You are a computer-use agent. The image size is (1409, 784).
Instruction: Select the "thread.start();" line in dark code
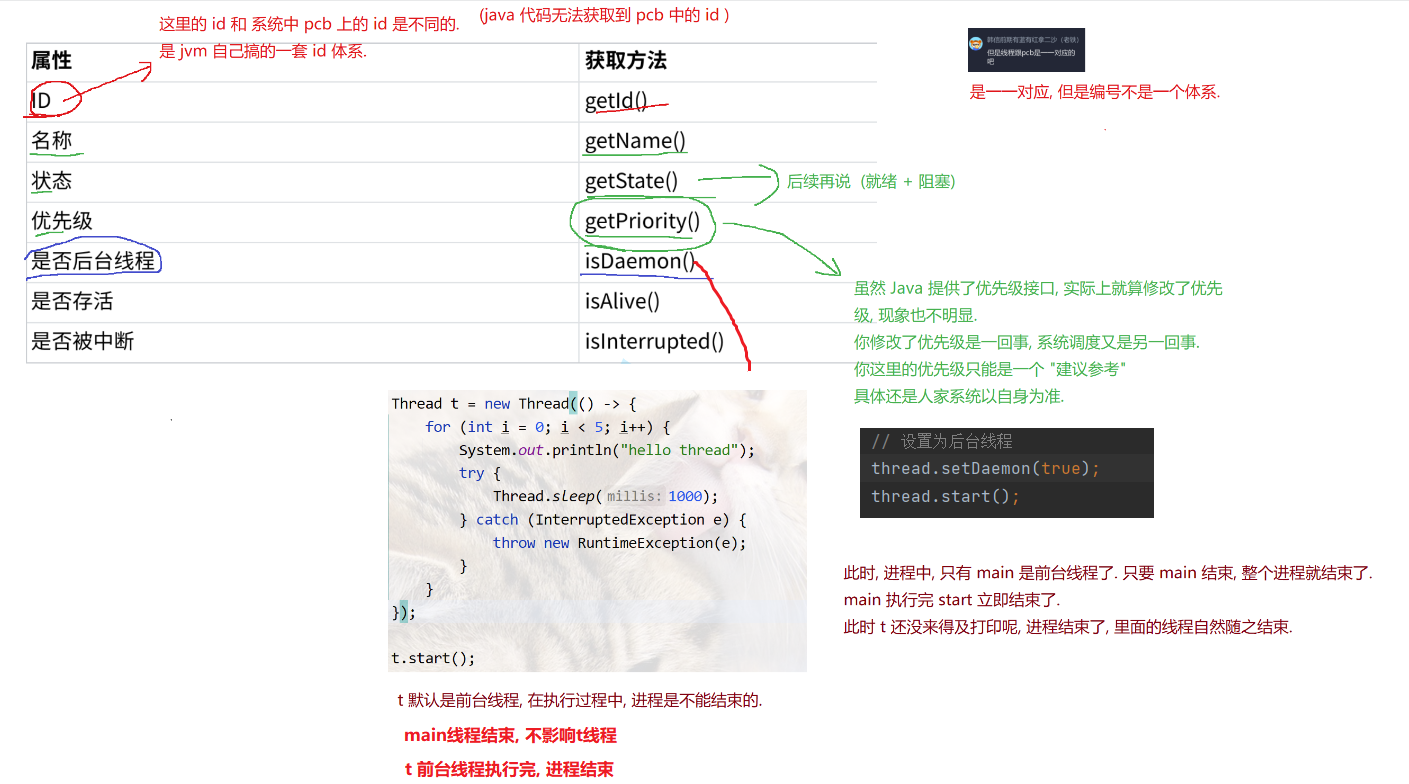(945, 497)
